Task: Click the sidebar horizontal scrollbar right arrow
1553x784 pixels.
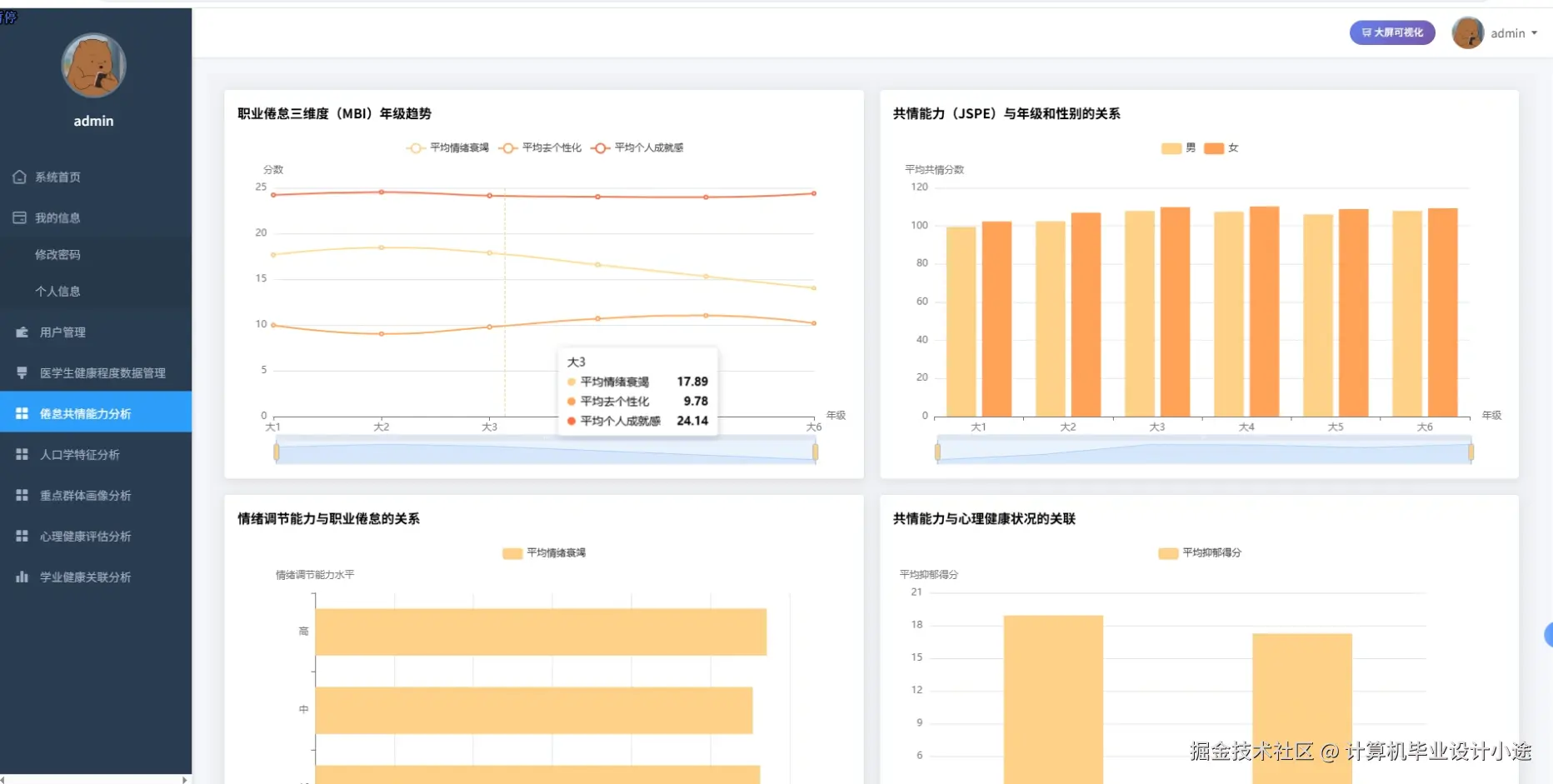Action: coord(184,780)
